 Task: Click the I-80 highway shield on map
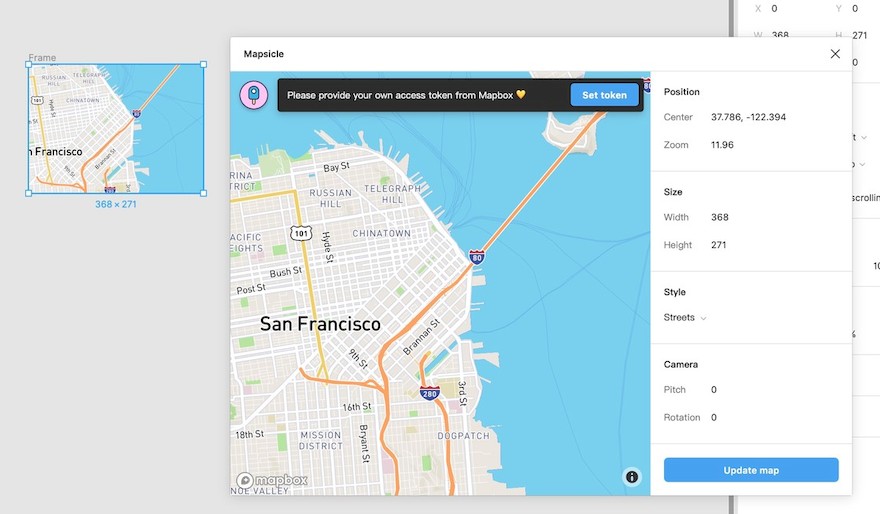click(x=477, y=258)
